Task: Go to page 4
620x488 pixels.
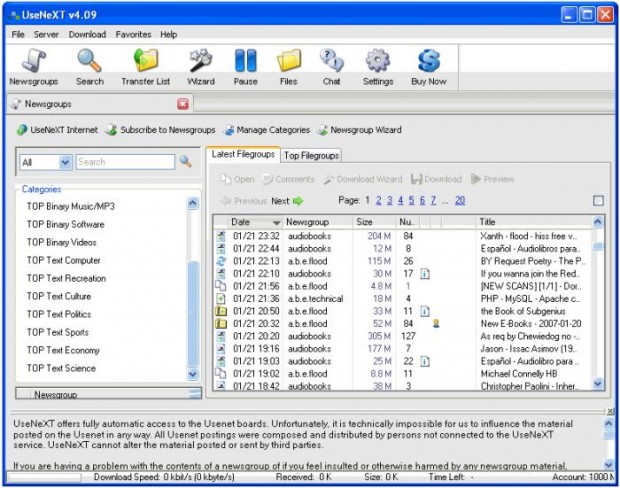Action: (401, 200)
